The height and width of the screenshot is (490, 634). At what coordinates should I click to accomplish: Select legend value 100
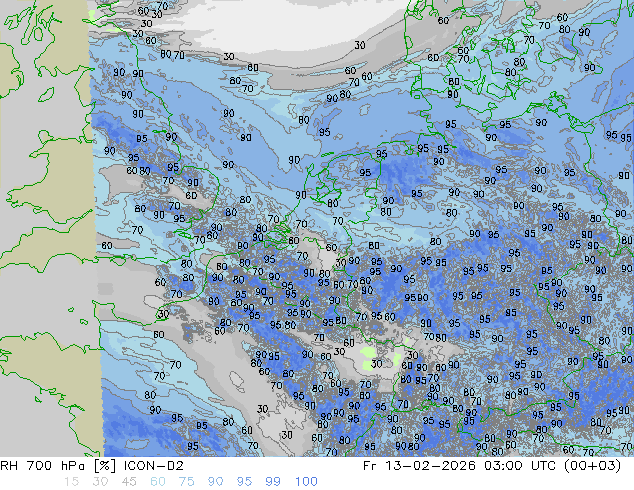tap(306, 482)
